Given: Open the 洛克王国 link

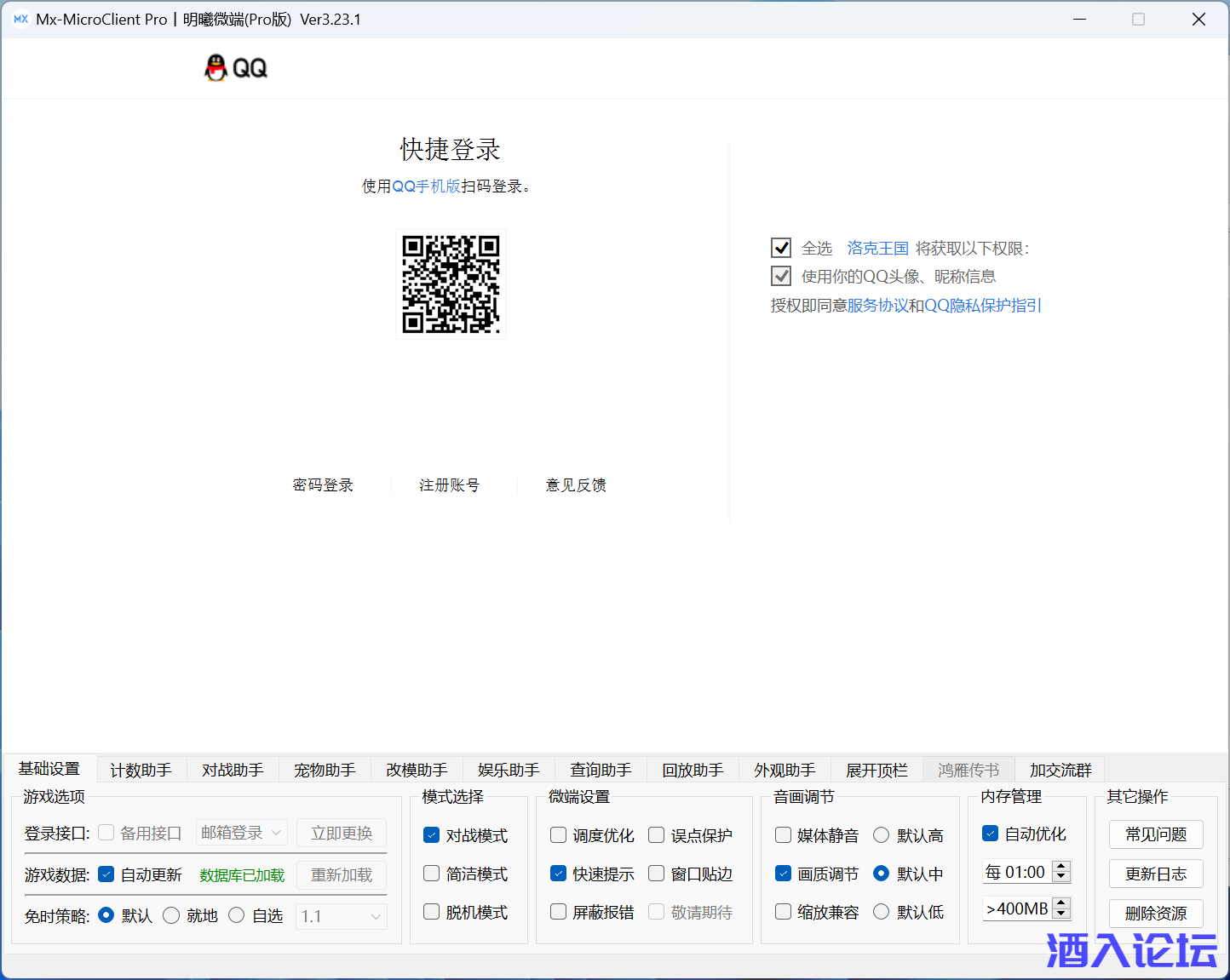Looking at the screenshot, I should [877, 248].
